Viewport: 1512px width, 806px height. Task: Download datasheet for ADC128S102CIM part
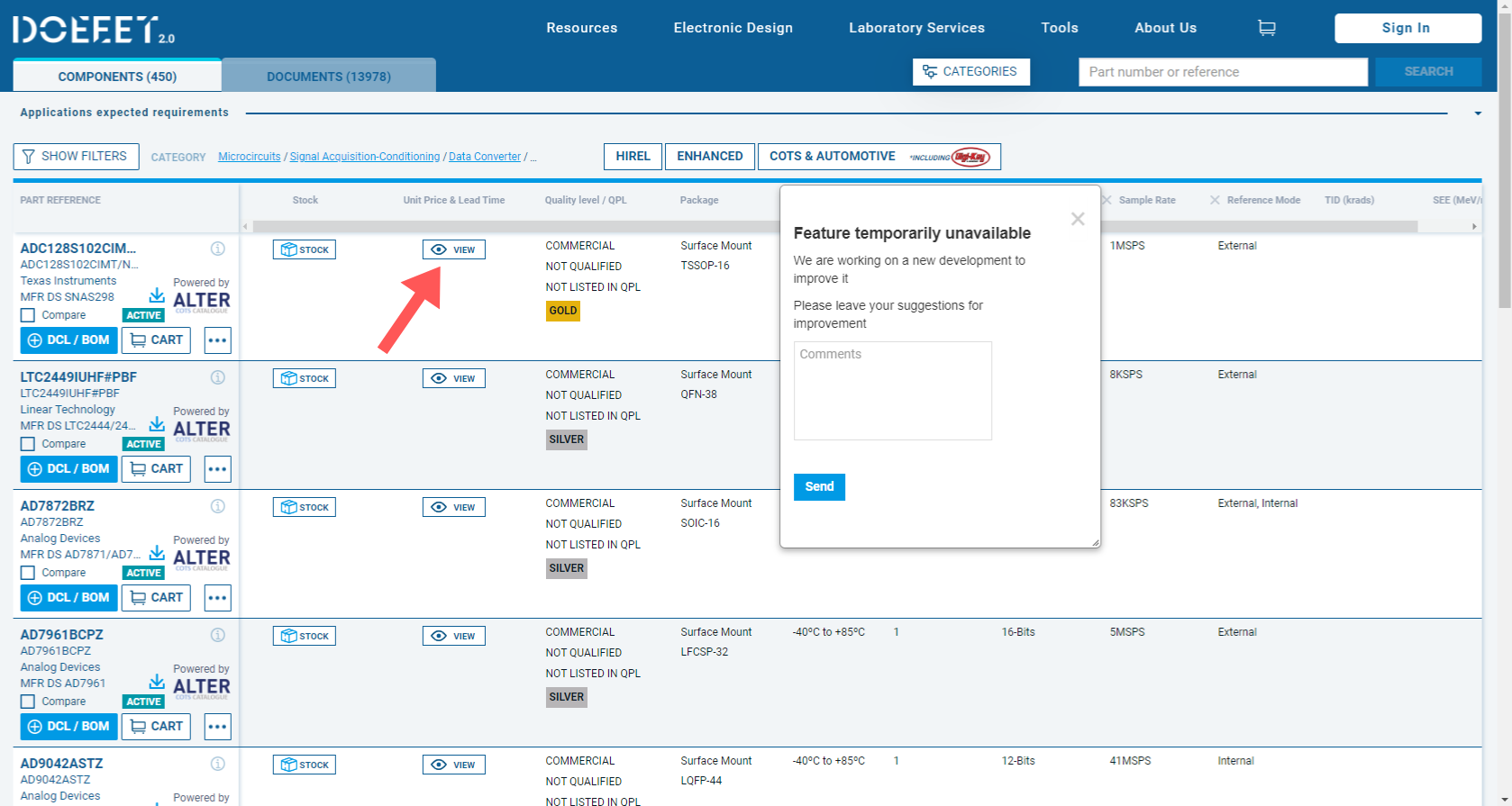pyautogui.click(x=157, y=295)
